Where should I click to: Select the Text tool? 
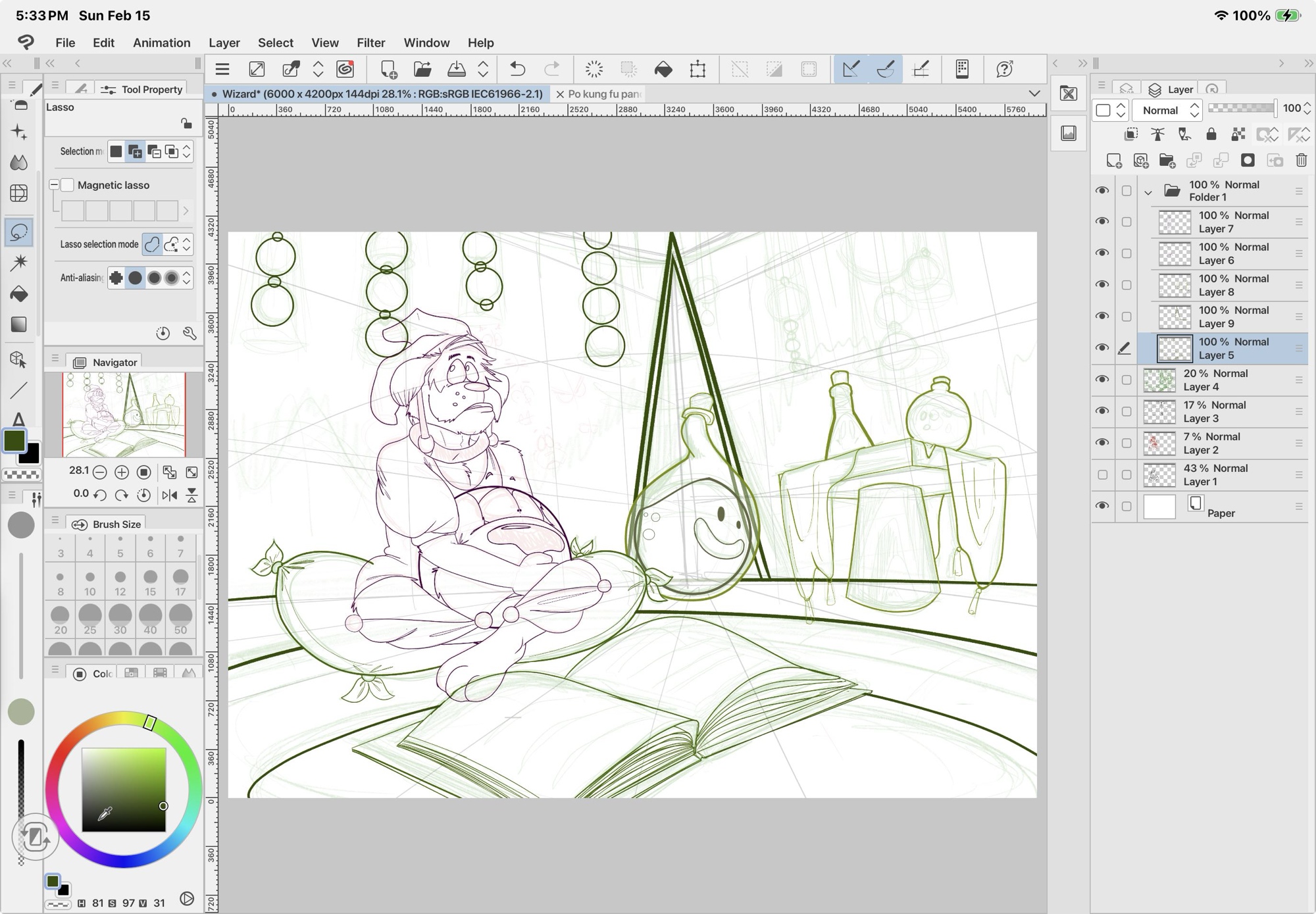18,419
